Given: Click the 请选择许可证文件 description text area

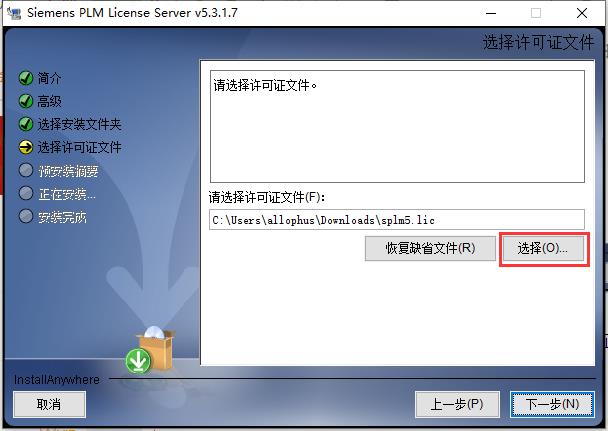Looking at the screenshot, I should [x=397, y=126].
